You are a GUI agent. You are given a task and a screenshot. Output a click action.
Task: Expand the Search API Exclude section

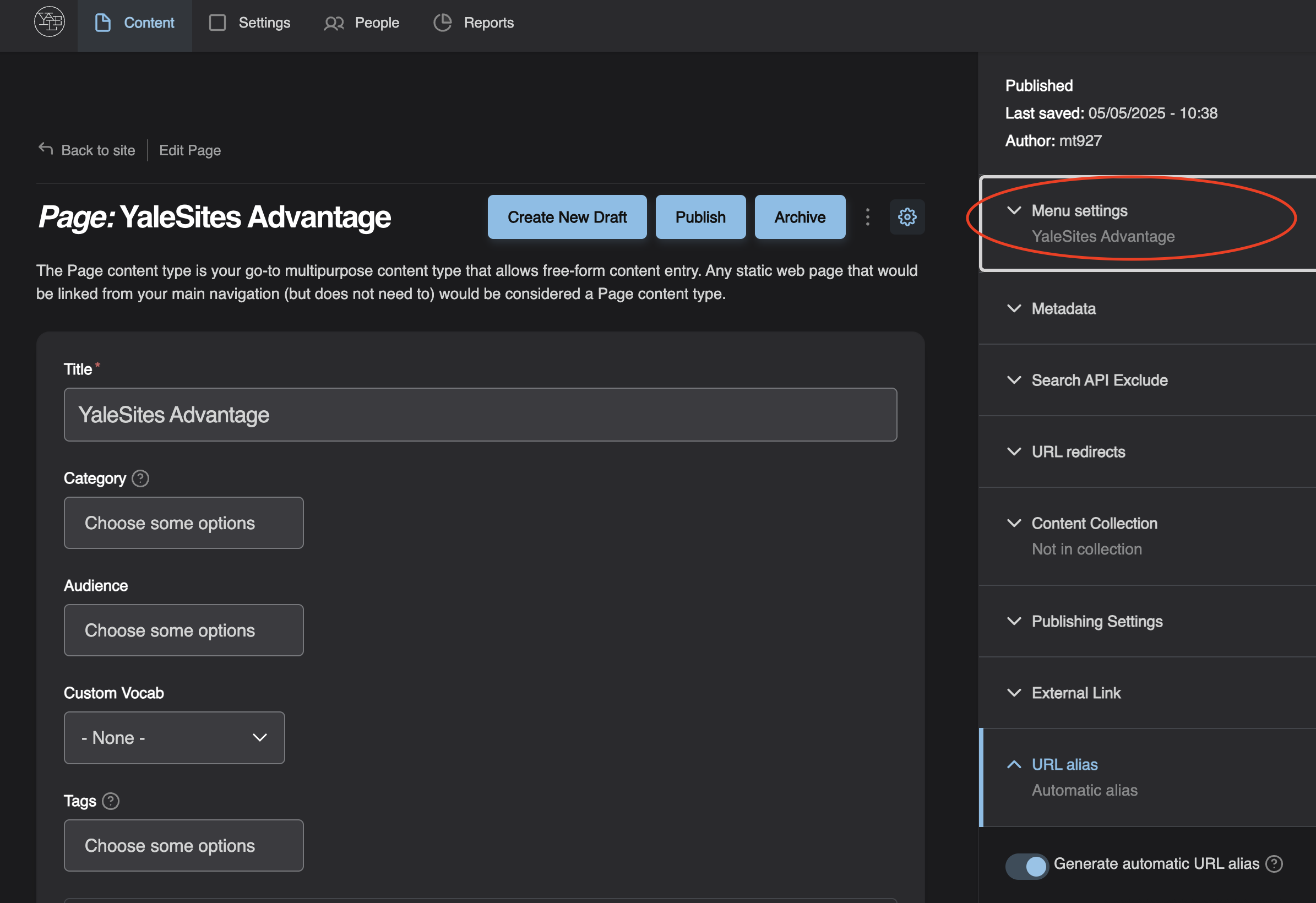1148,380
